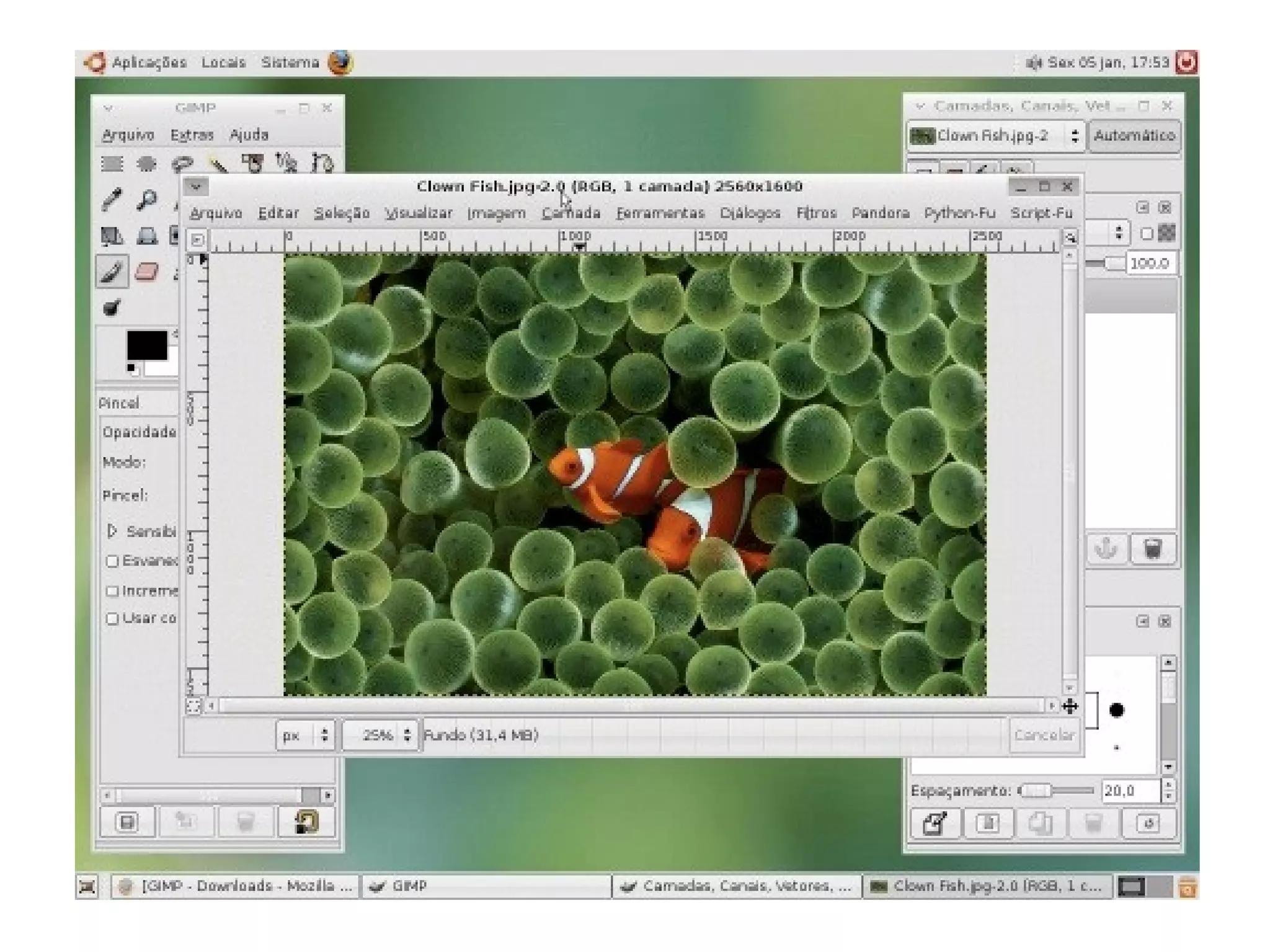The image size is (1270, 952).
Task: Select the Ellipse Select tool
Action: pyautogui.click(x=146, y=164)
